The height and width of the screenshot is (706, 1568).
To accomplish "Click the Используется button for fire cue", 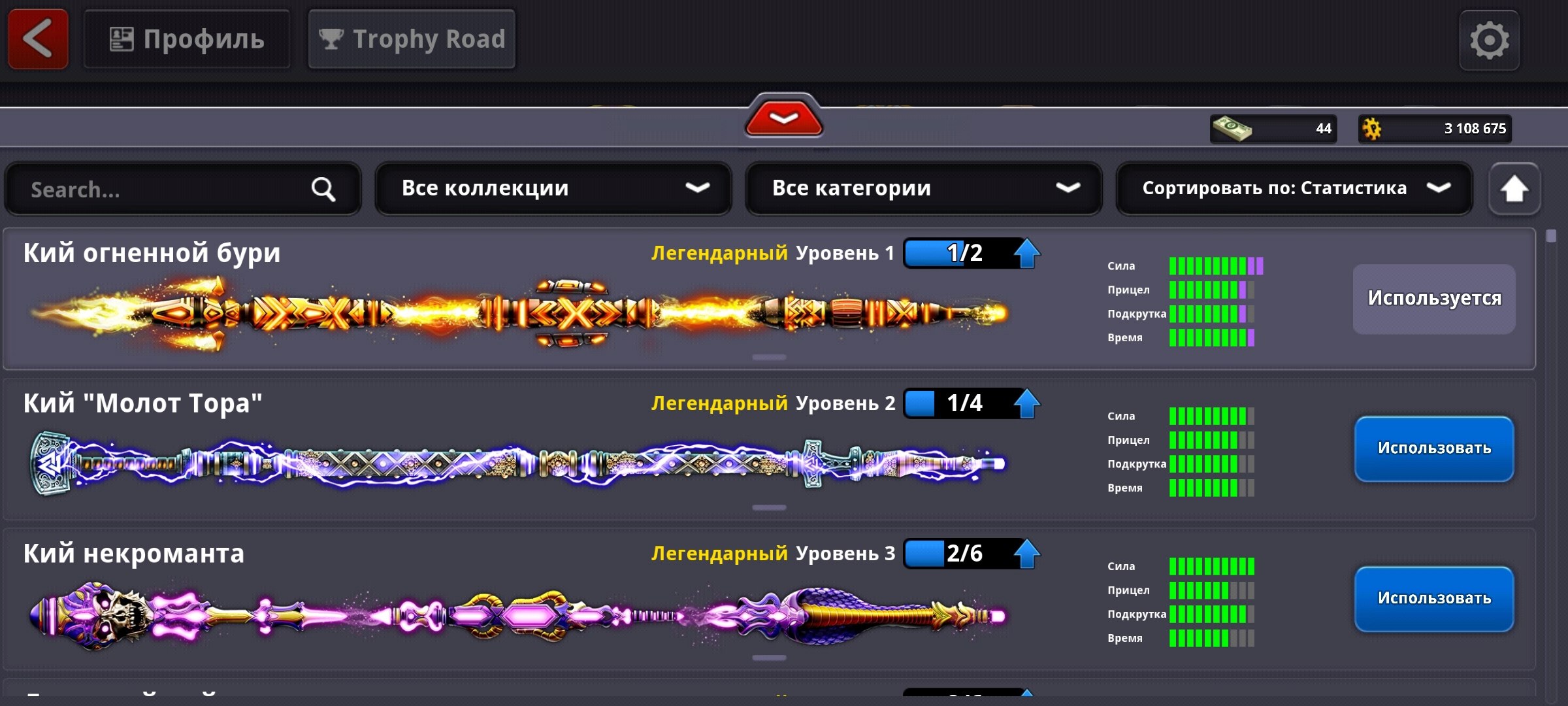I will point(1434,299).
